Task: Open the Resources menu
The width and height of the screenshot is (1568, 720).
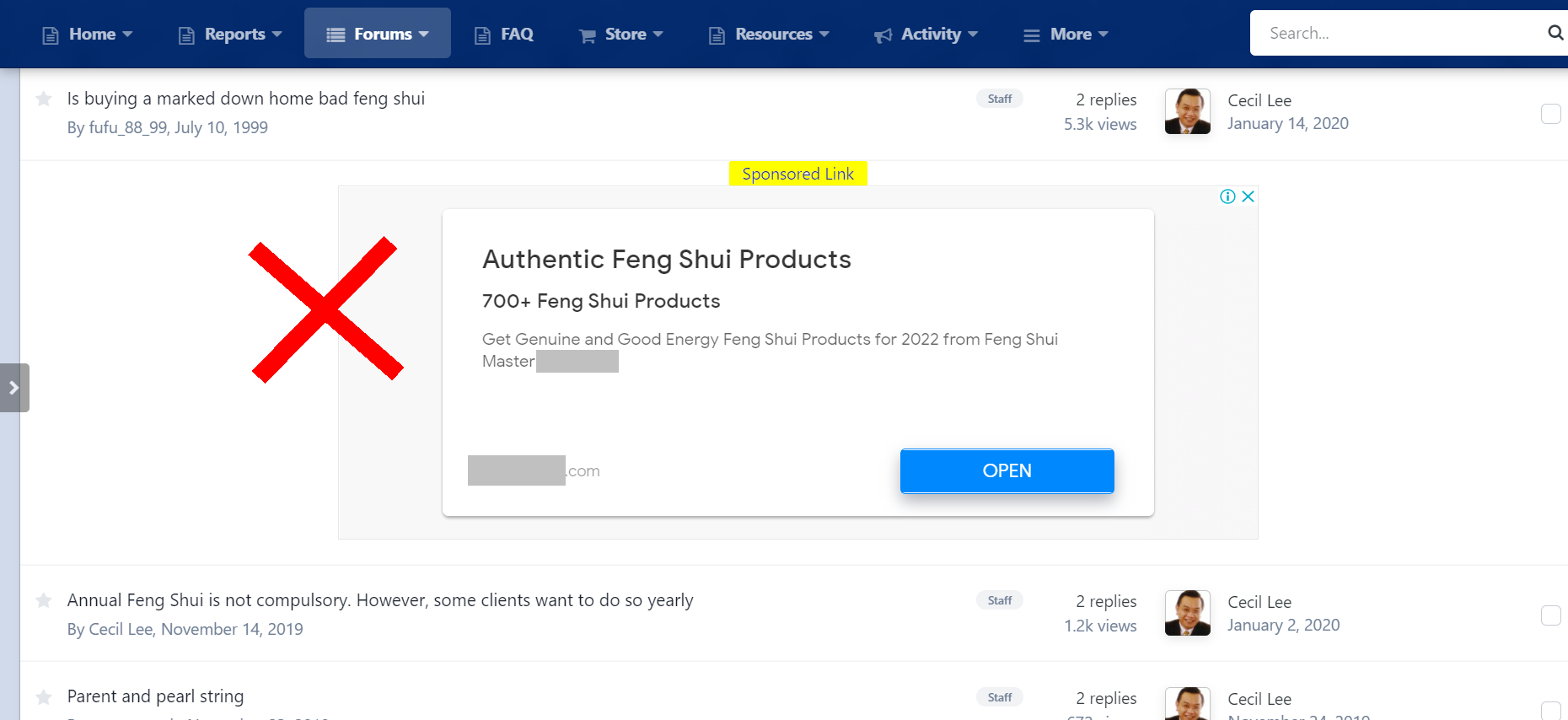Action: coord(769,35)
